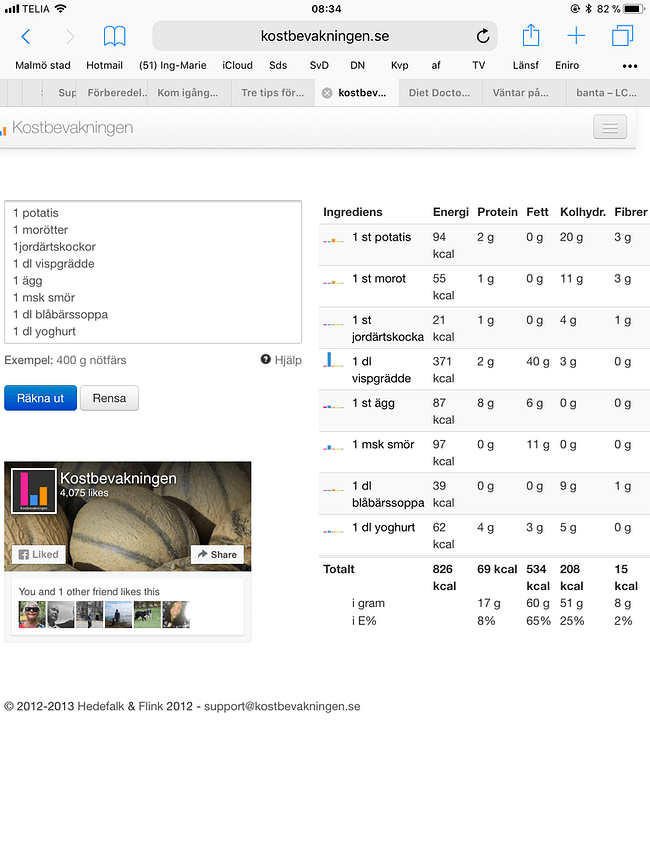Add a new tab with the plus icon
Screen dimensions: 650x867
coord(576,37)
